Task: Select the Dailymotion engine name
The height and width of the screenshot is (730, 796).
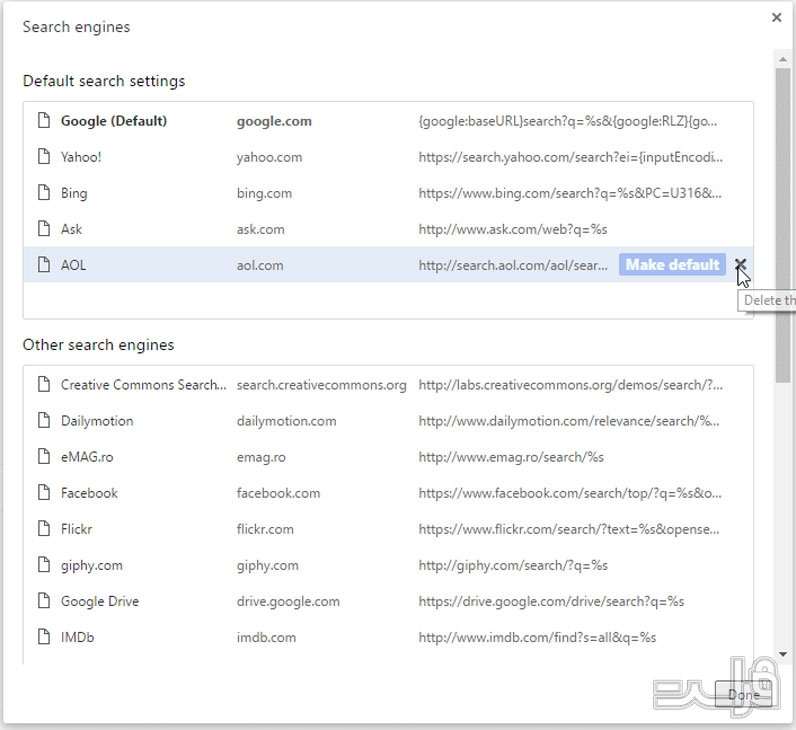Action: (x=97, y=421)
